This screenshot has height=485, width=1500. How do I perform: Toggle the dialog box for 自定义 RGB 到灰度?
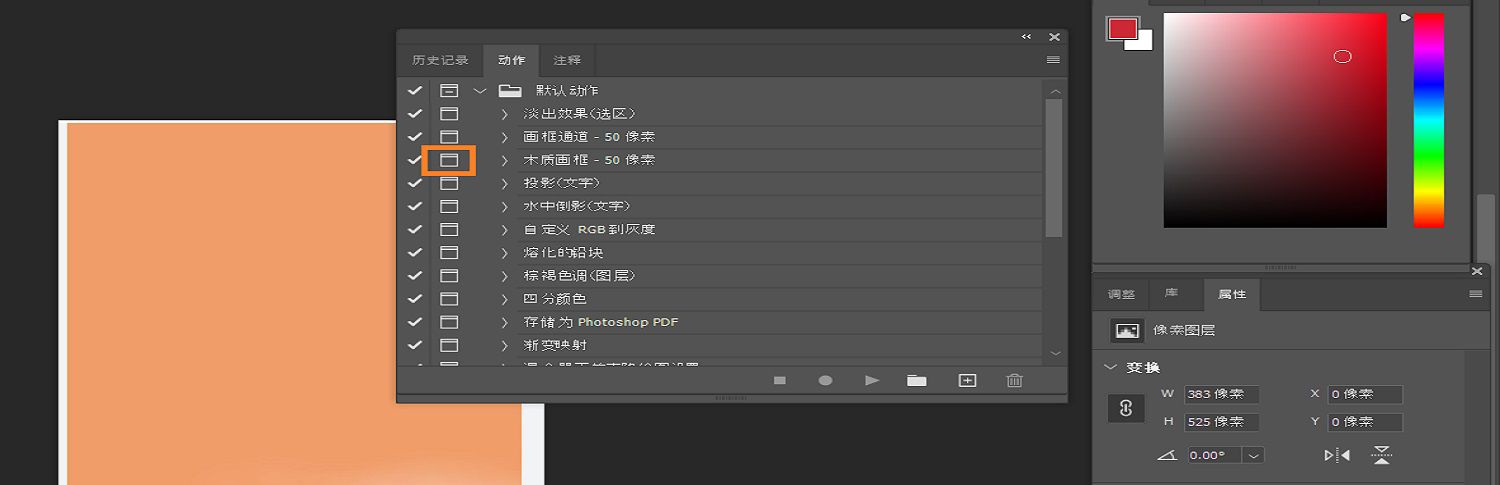coord(449,229)
